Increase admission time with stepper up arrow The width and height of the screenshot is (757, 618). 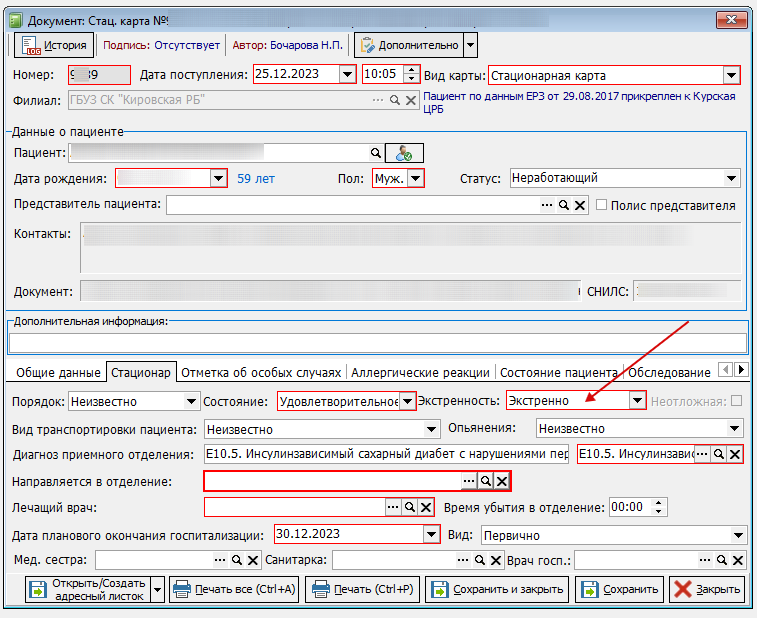(x=411, y=70)
